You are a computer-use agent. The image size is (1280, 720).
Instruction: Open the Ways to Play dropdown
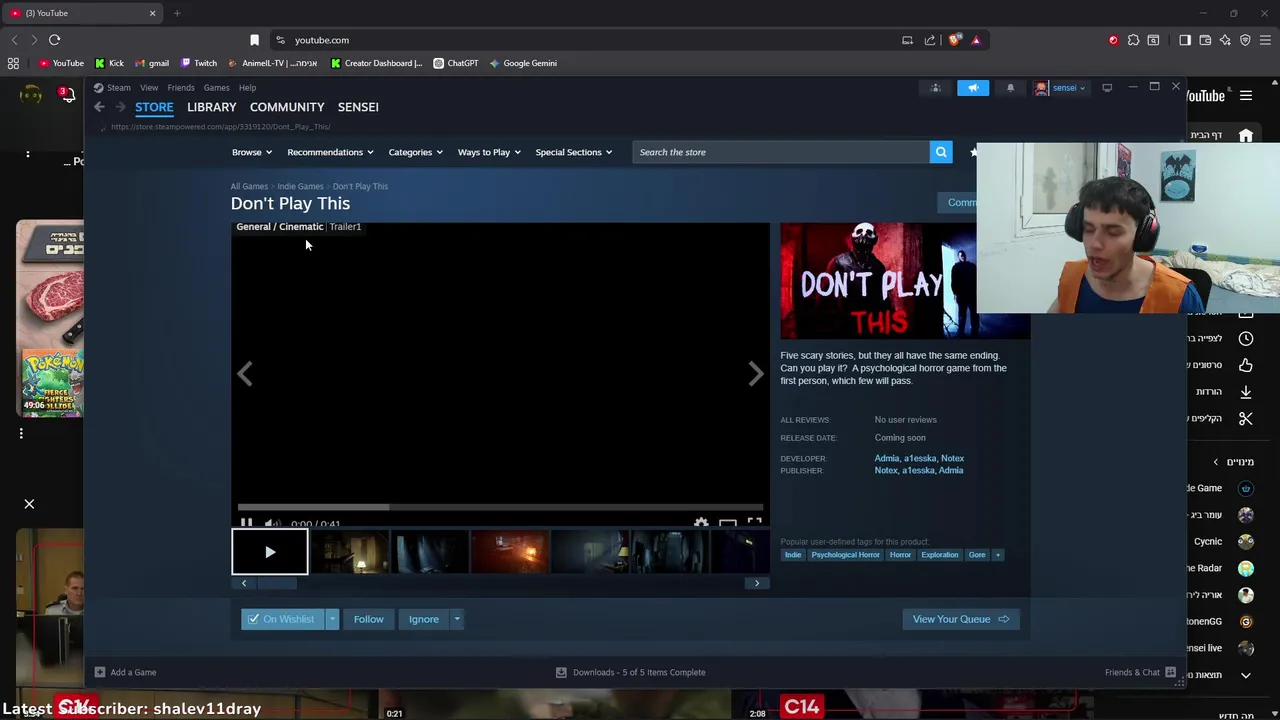click(489, 152)
